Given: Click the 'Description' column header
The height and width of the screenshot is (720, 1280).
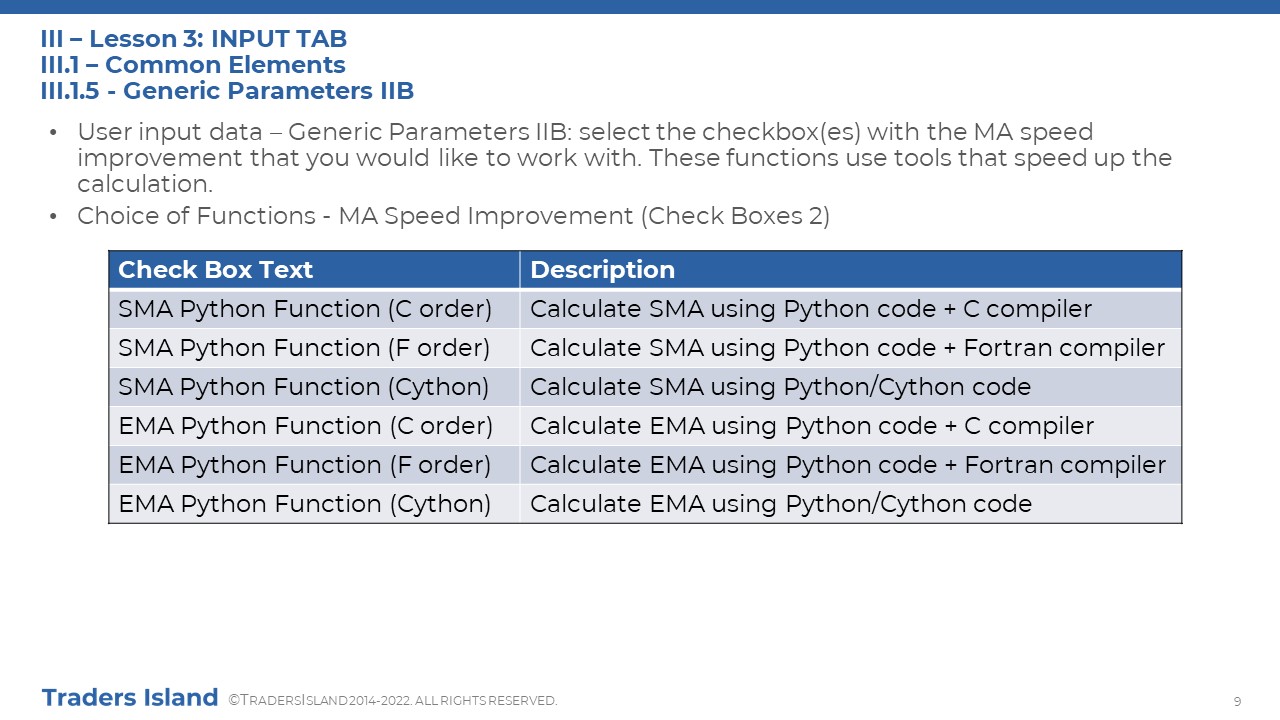Looking at the screenshot, I should (x=851, y=270).
